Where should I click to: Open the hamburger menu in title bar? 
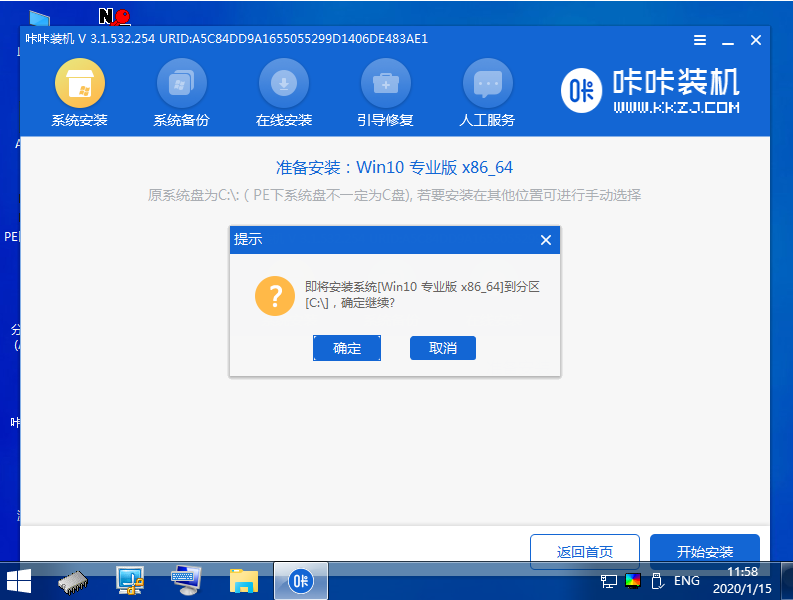pos(700,40)
